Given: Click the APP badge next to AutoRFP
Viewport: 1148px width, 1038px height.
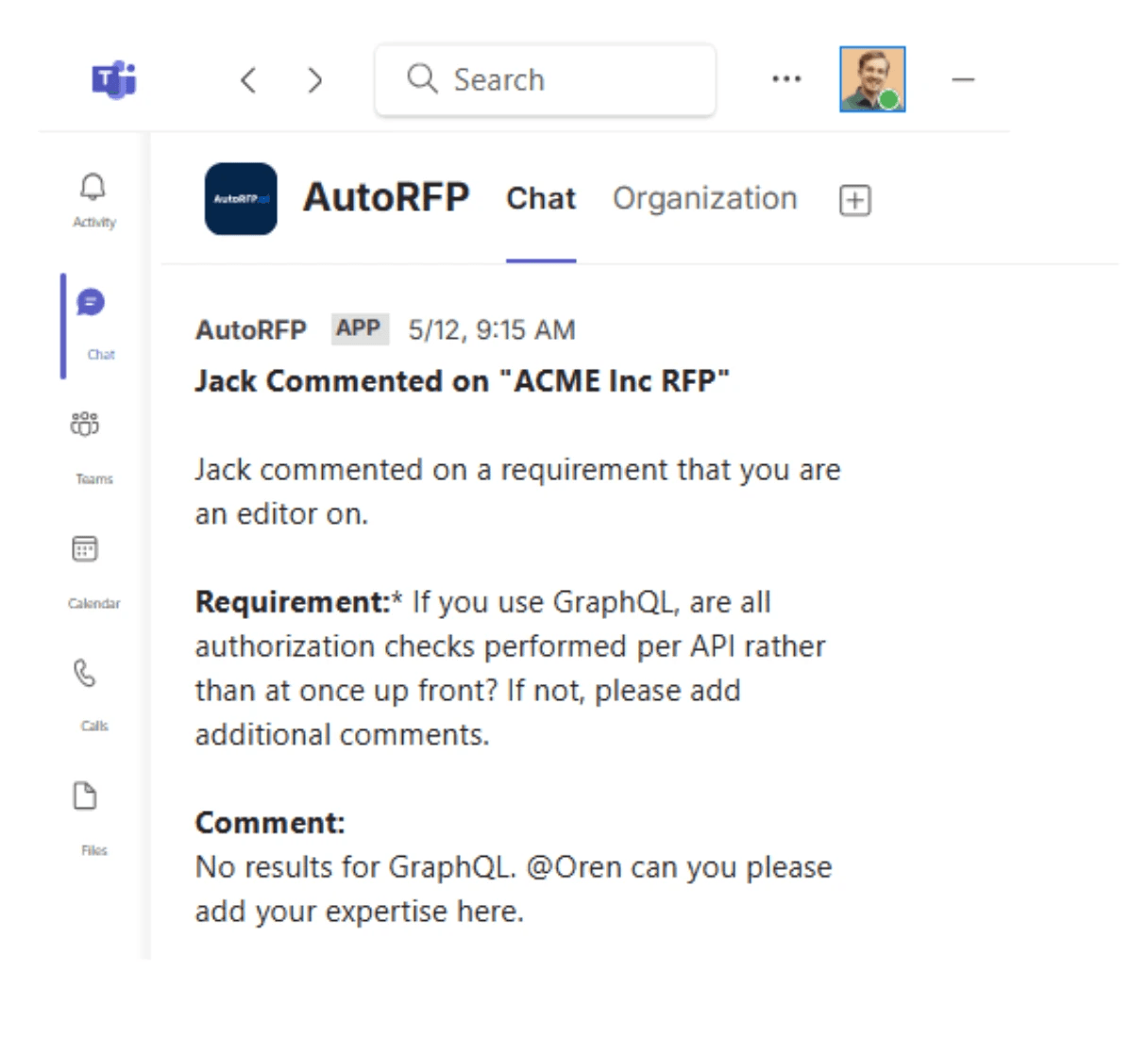Looking at the screenshot, I should pyautogui.click(x=360, y=328).
